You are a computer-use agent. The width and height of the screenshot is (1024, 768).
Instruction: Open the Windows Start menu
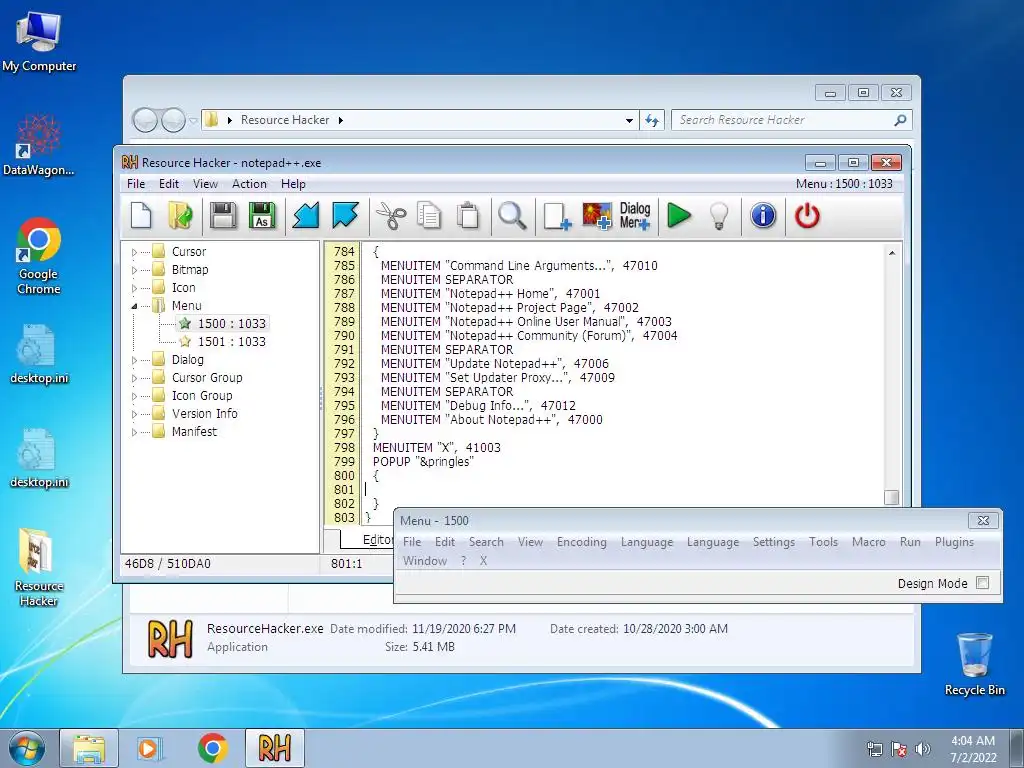pos(26,748)
